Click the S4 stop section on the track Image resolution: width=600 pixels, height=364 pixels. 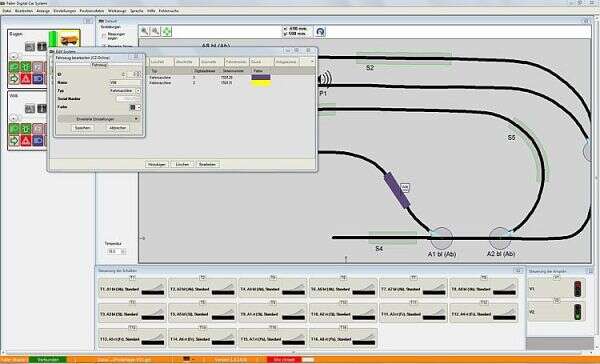pyautogui.click(x=392, y=238)
